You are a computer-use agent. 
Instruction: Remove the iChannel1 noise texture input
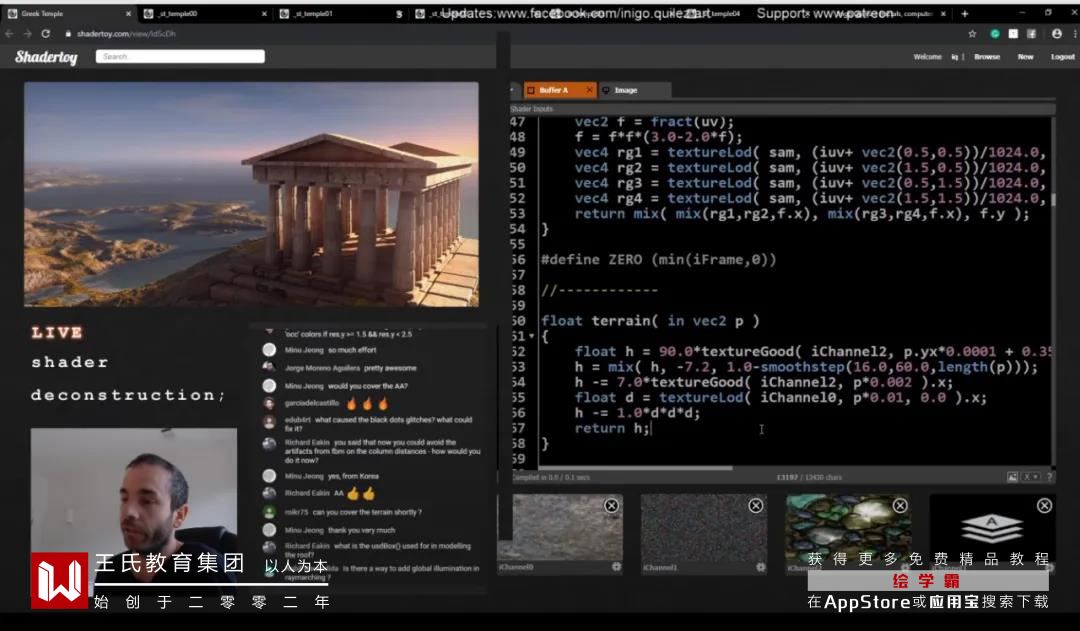click(756, 506)
